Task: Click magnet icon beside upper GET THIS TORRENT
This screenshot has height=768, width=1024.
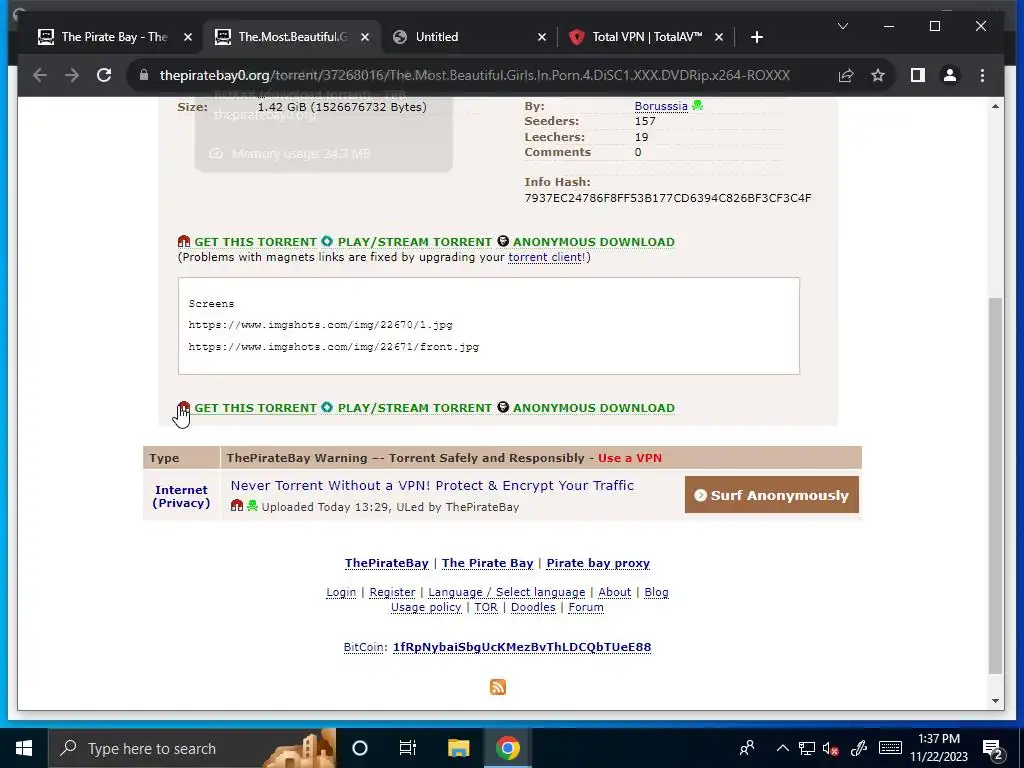Action: pyautogui.click(x=184, y=241)
